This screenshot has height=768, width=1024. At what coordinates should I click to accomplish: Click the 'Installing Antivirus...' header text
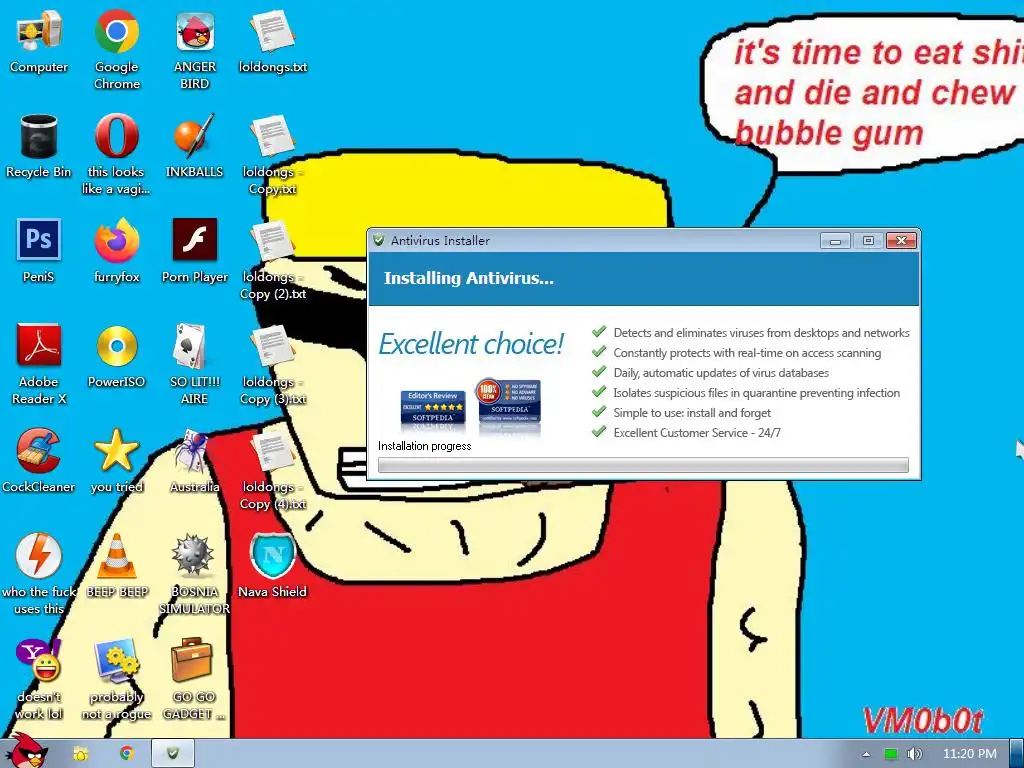[x=469, y=278]
